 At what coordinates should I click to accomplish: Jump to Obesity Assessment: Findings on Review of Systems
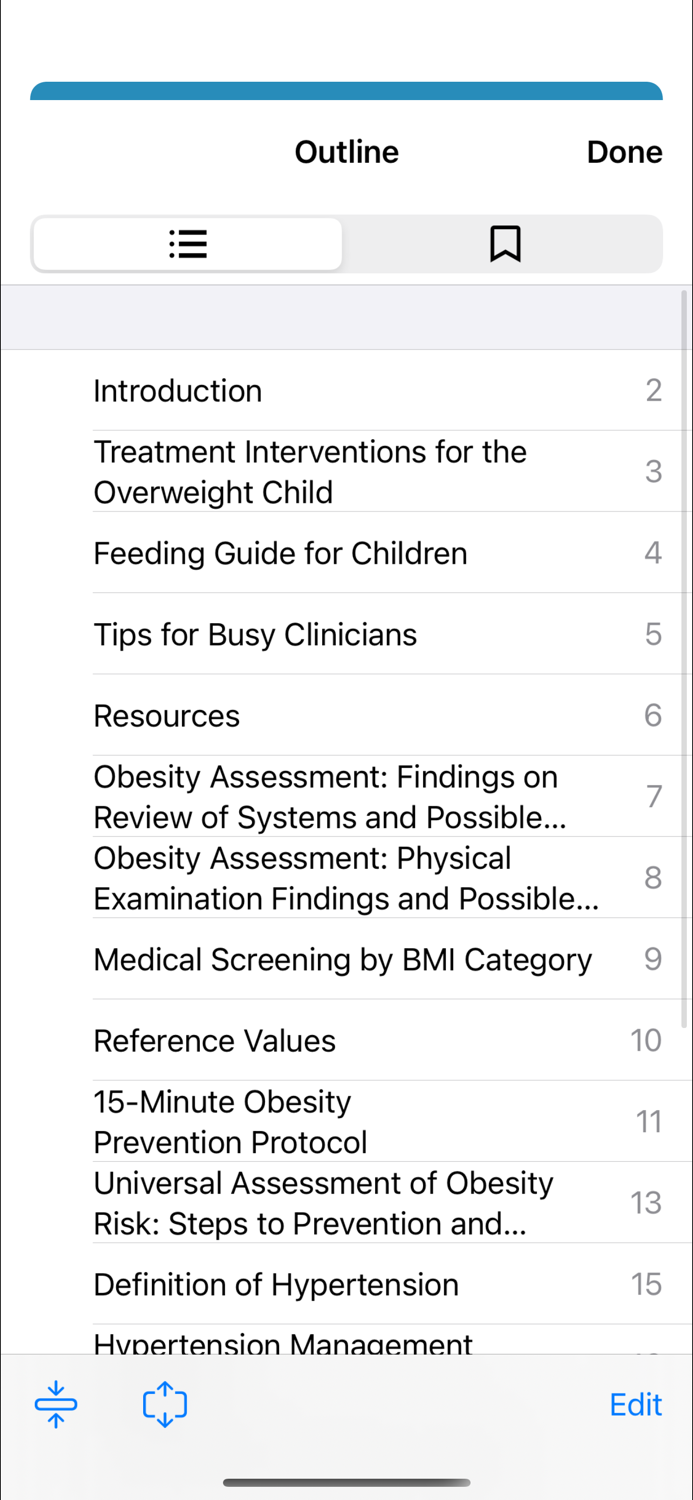coord(378,797)
